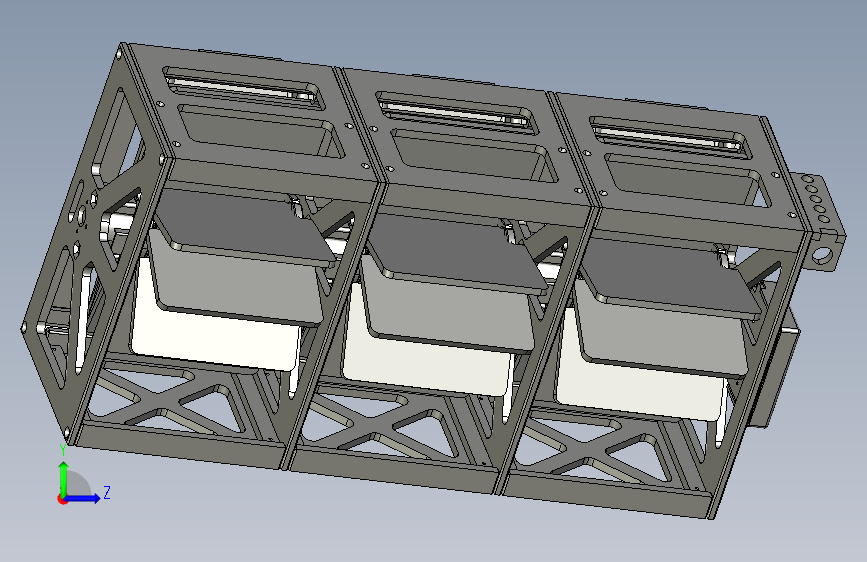Click the red origin ball of the axis triad
This screenshot has height=562, width=867.
62,499
